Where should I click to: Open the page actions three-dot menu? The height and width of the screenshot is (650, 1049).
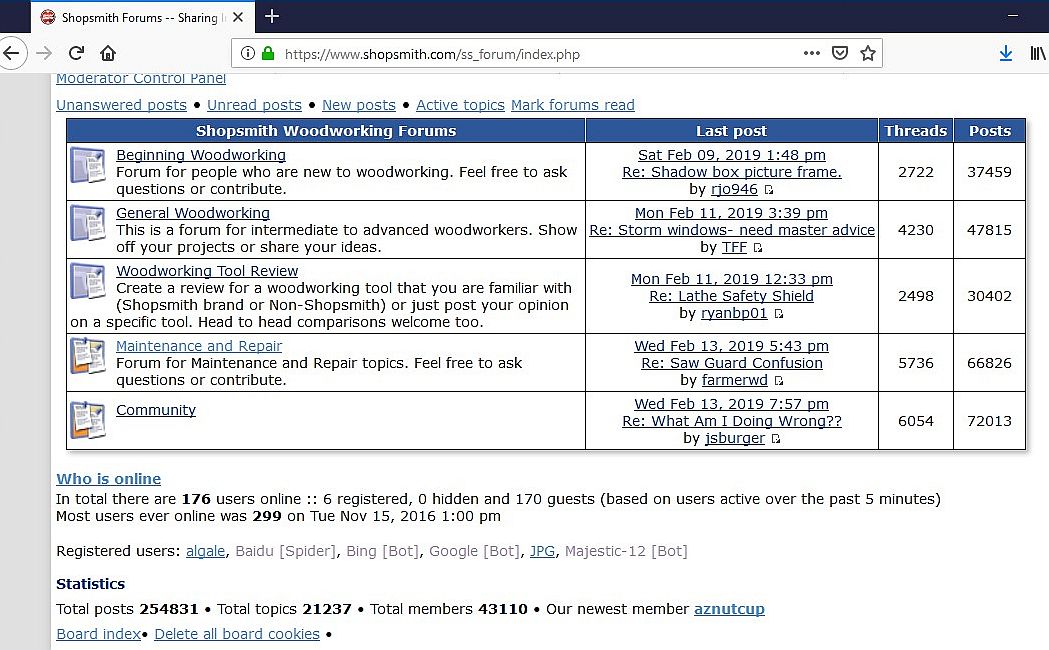click(812, 53)
